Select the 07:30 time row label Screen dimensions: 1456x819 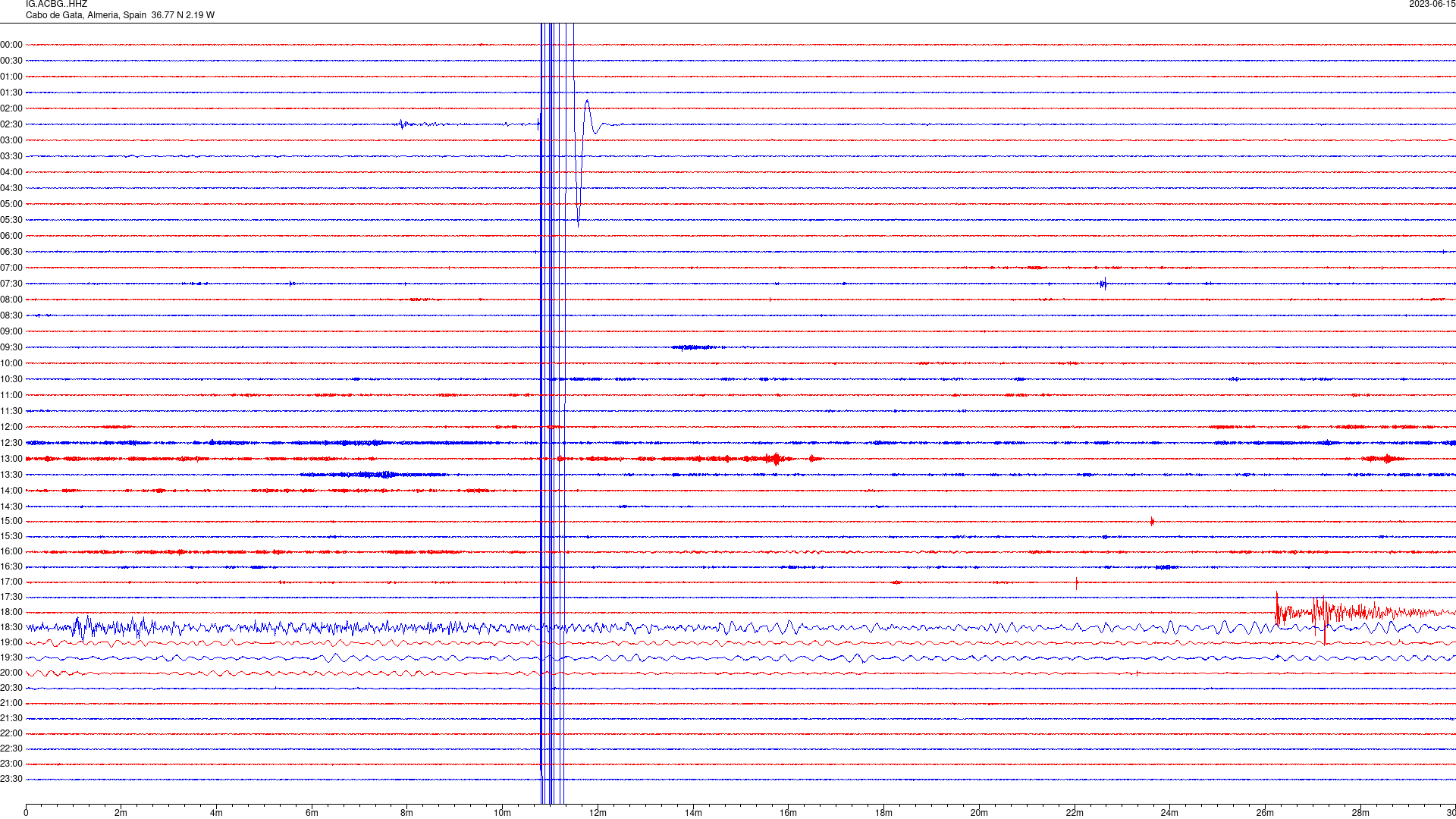tap(11, 284)
